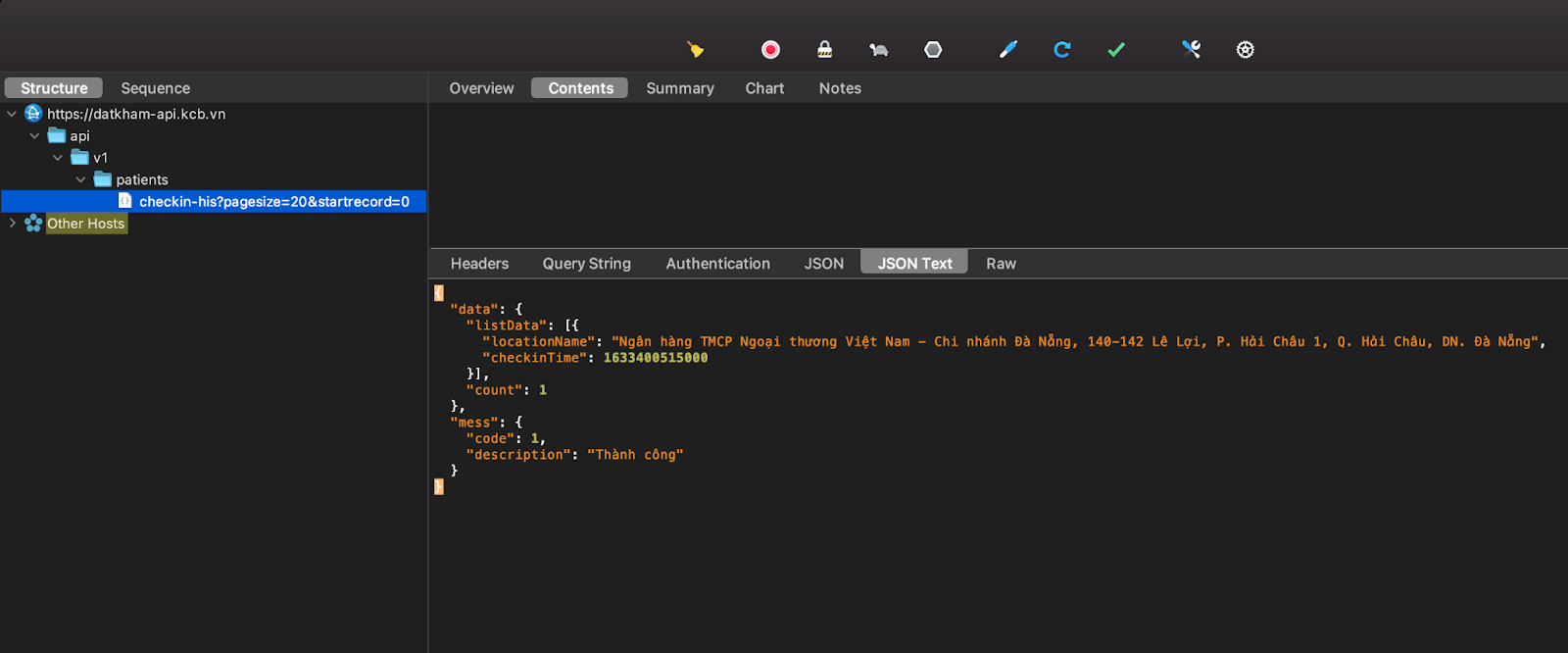Select checkin-his?pagesize=20&startrecord=0 request
Screen dimensions: 1568x653
tap(214, 201)
